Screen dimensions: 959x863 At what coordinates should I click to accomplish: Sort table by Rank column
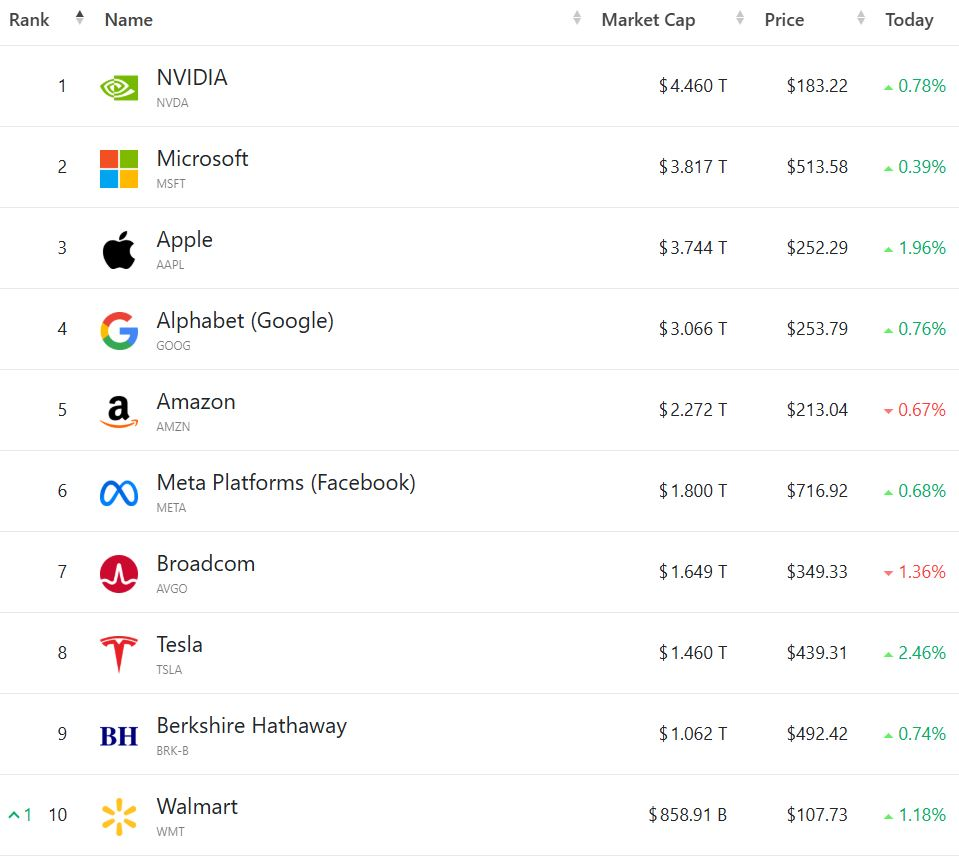point(30,20)
